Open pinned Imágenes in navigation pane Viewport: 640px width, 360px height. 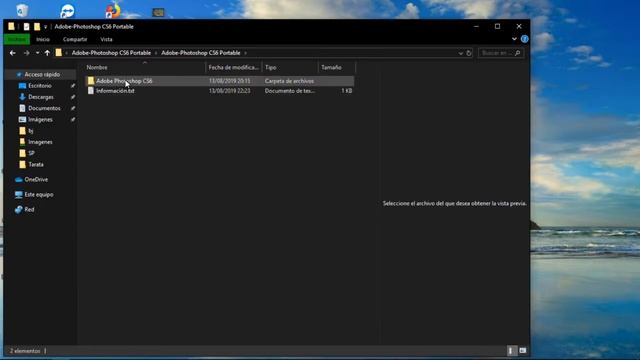[40, 120]
